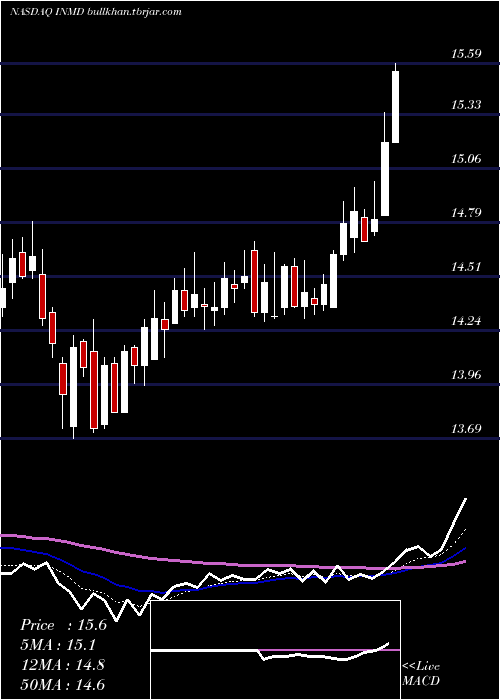This screenshot has width=500, height=700.
Task: Select the 15.33 price axis label
Action: [466, 105]
